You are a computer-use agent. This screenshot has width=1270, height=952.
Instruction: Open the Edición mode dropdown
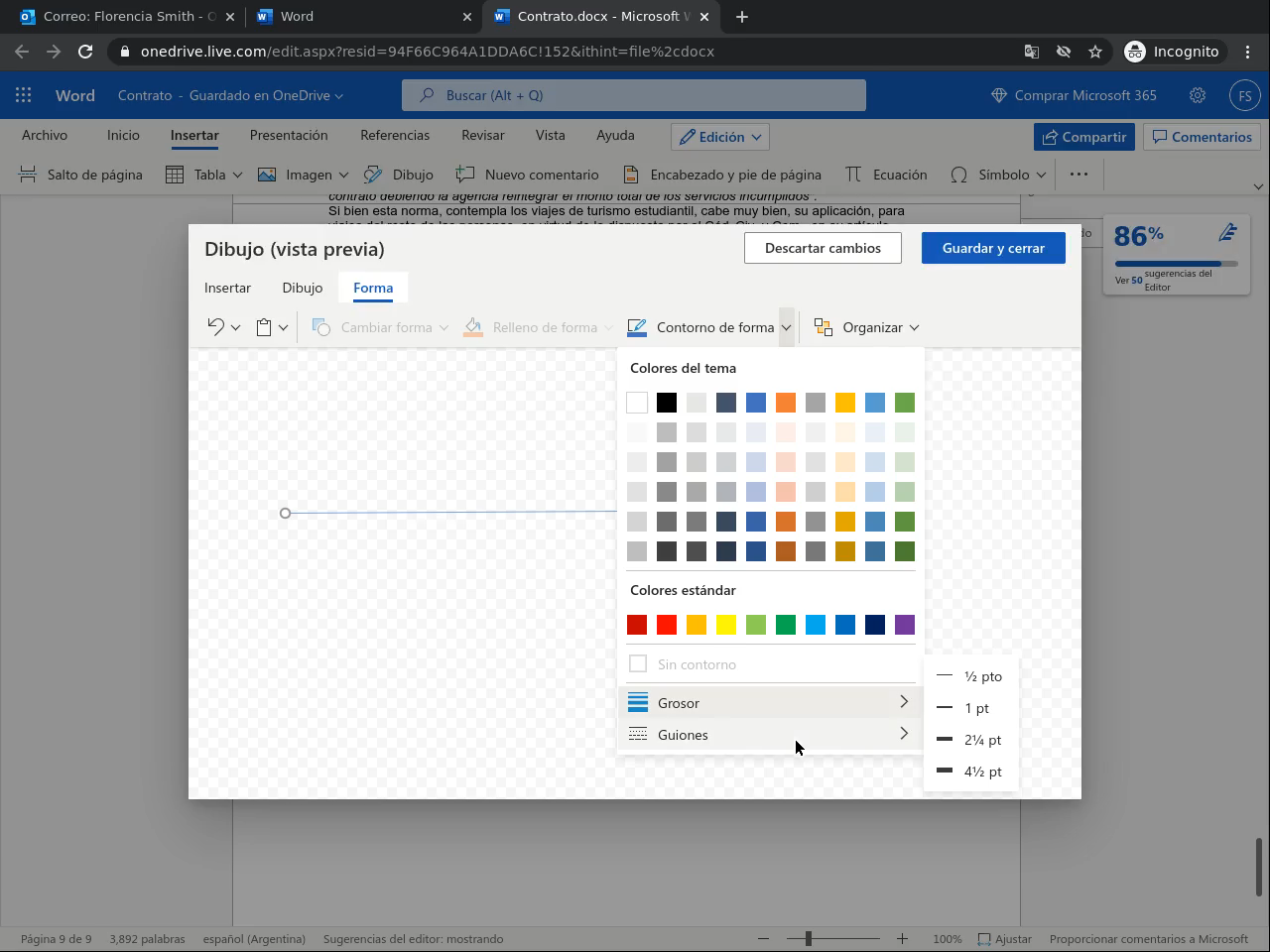click(720, 137)
